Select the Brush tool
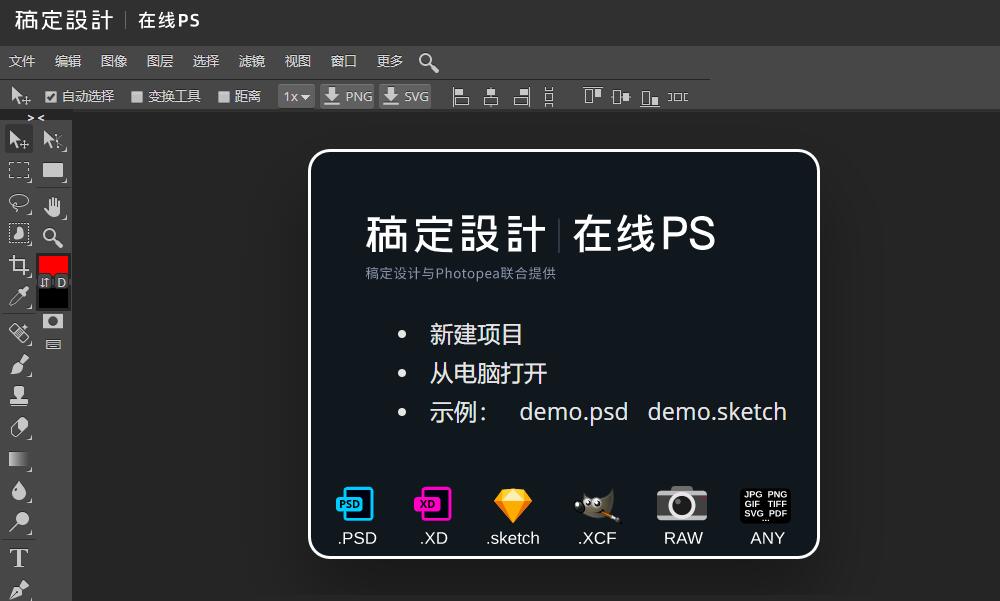The width and height of the screenshot is (1000, 601). coord(18,365)
